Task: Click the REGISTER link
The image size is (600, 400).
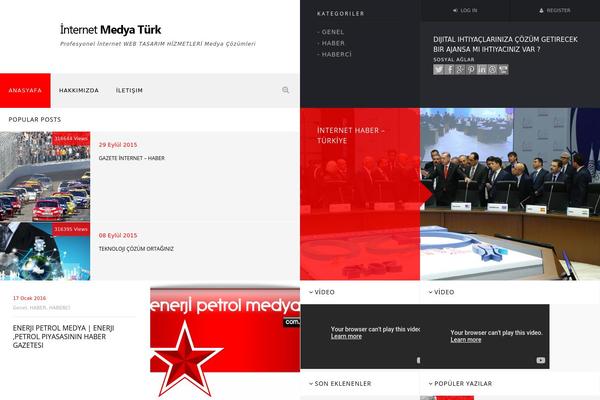Action: tap(555, 10)
